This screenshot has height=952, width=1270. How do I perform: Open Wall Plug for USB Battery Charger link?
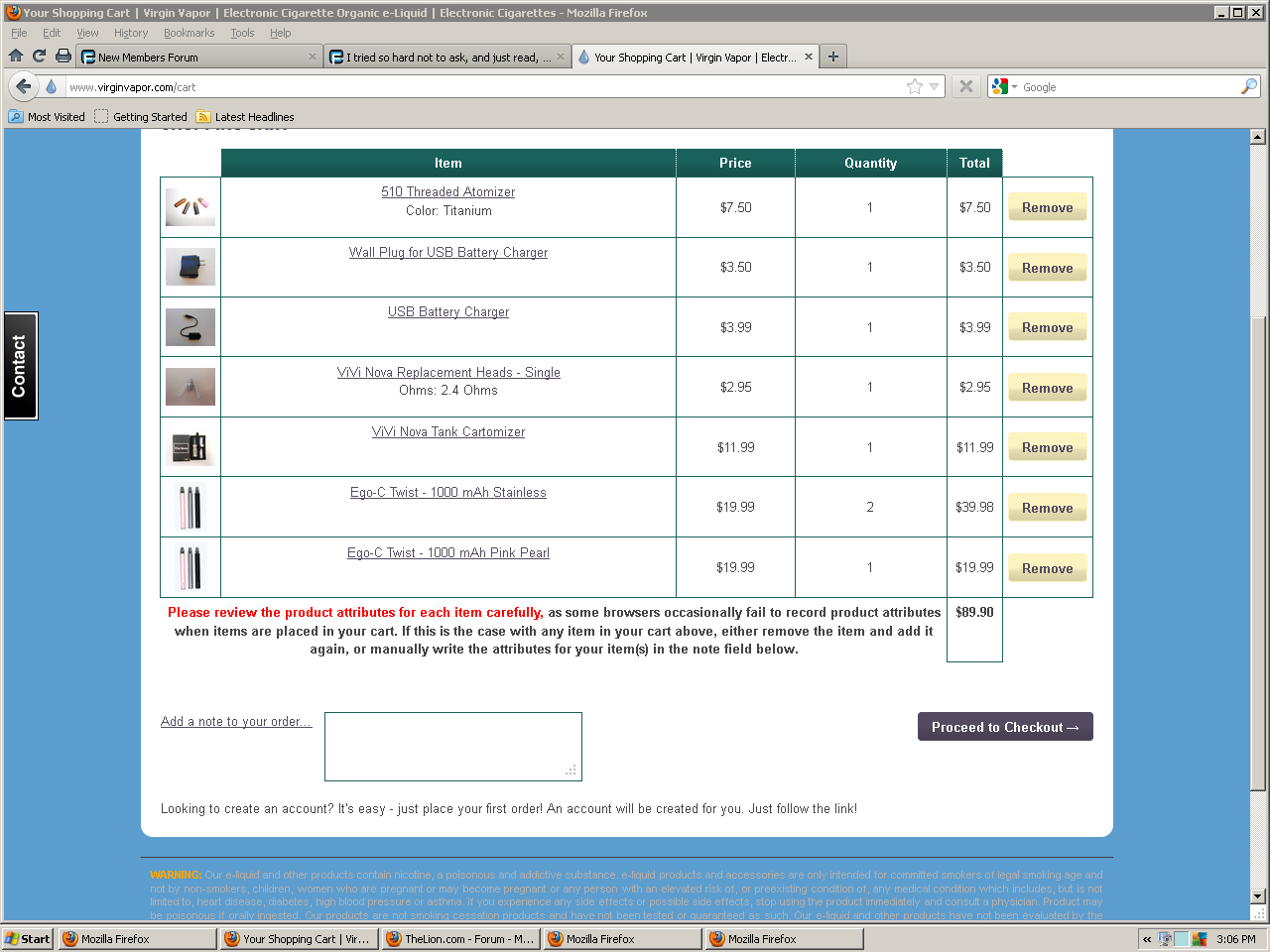[x=448, y=252]
